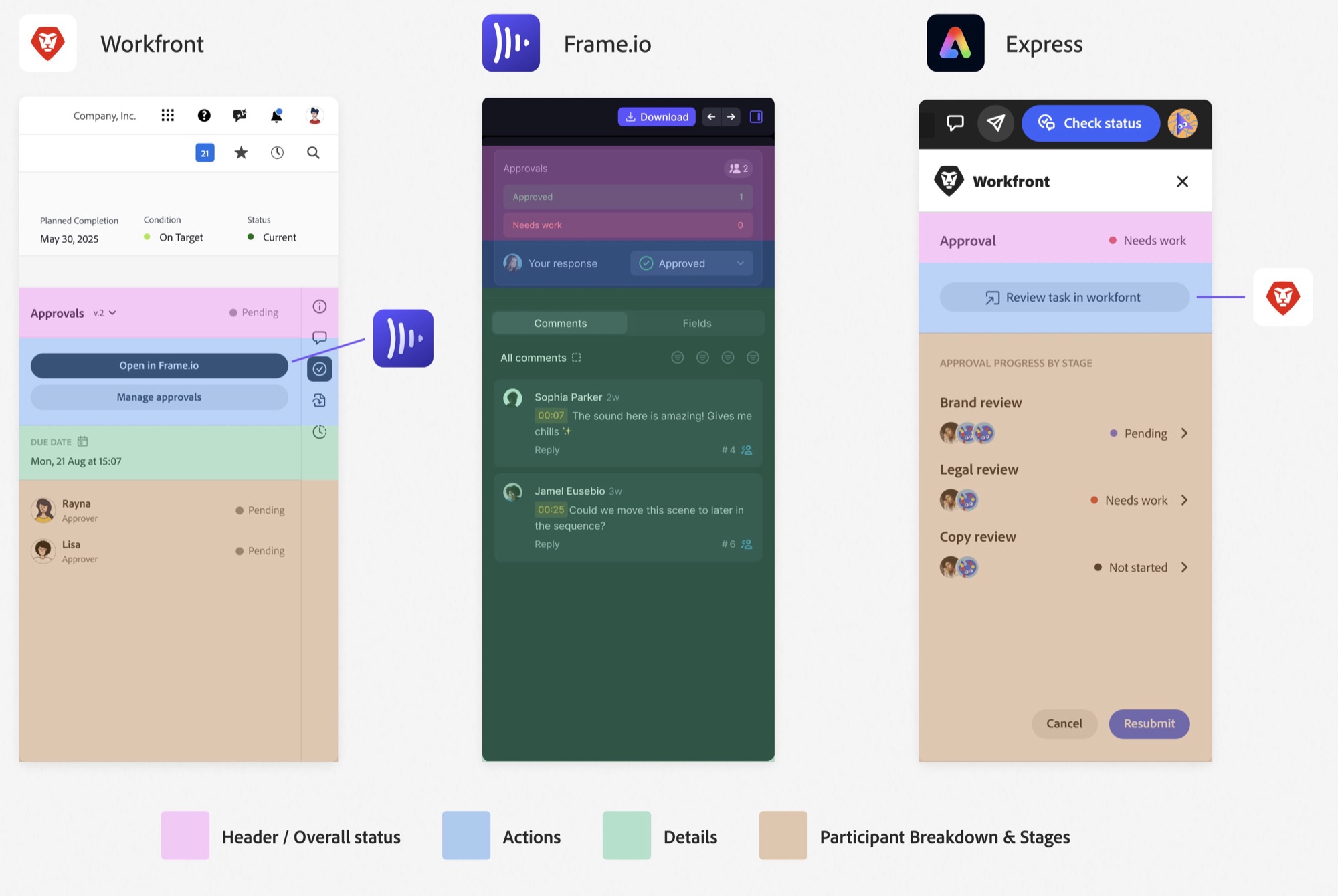Click the people icon on comment #6
The image size is (1338, 896).
click(x=747, y=544)
